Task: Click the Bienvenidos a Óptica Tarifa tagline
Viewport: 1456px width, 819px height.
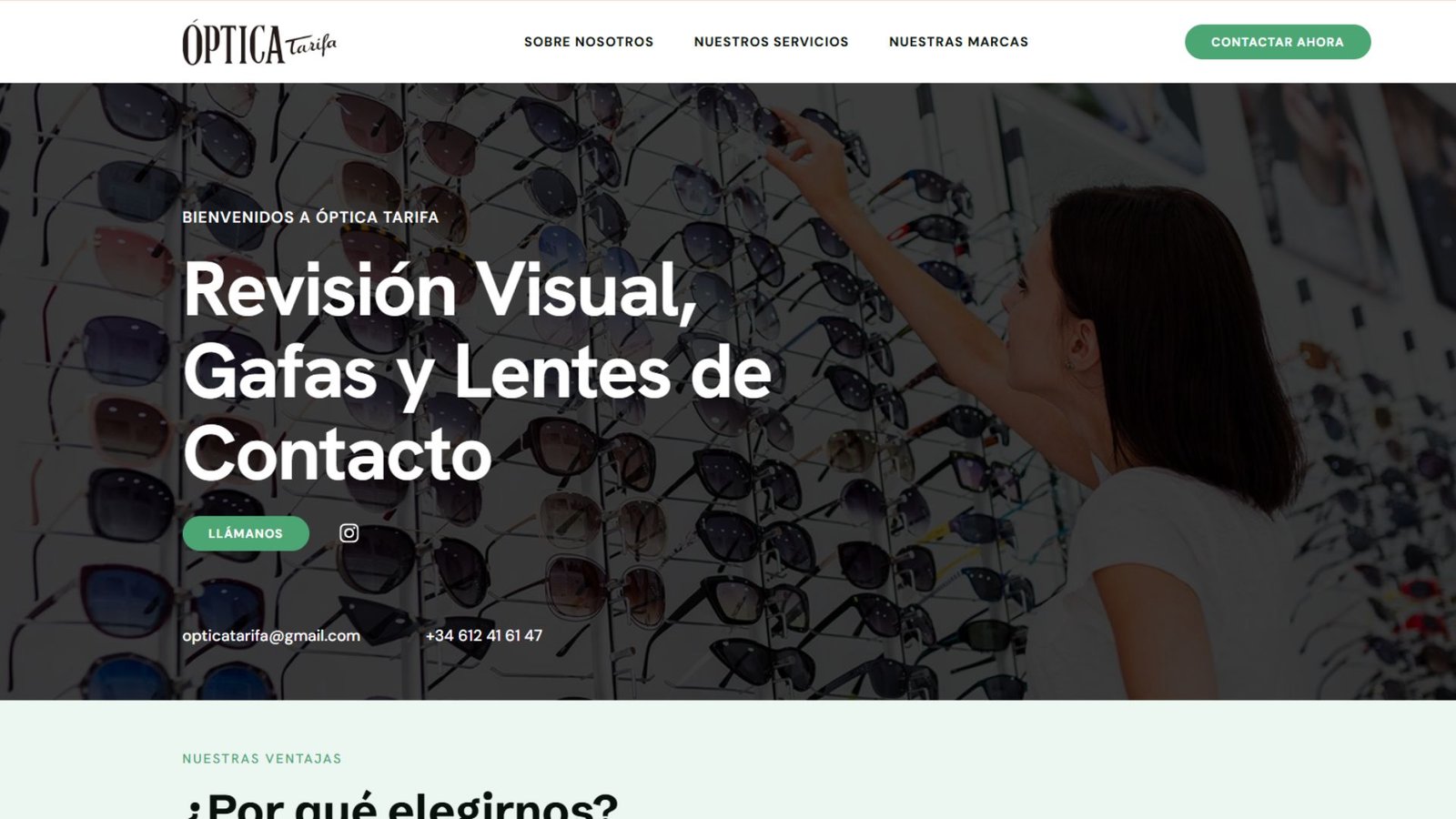Action: pyautogui.click(x=310, y=217)
